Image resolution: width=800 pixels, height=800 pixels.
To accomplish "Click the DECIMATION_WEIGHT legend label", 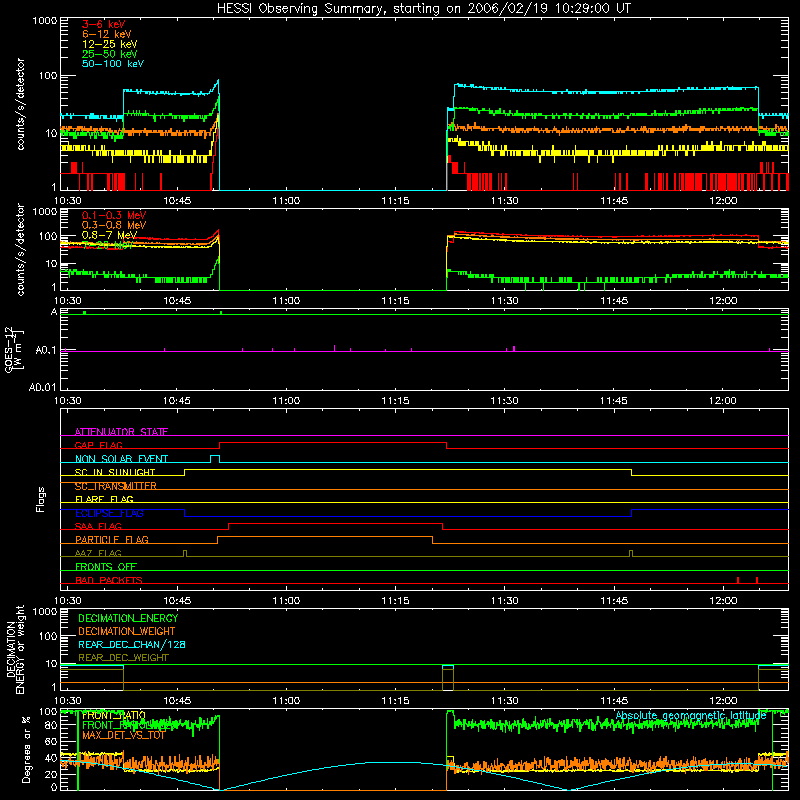I will (x=127, y=631).
